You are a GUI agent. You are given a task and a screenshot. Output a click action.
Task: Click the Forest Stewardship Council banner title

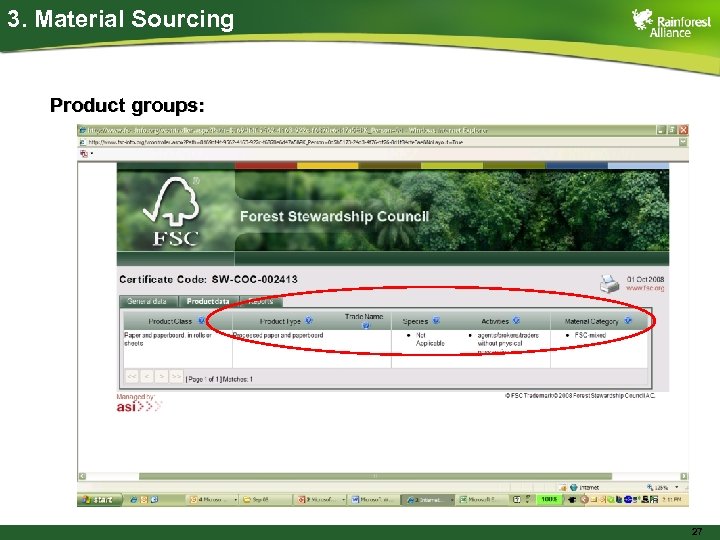point(334,216)
